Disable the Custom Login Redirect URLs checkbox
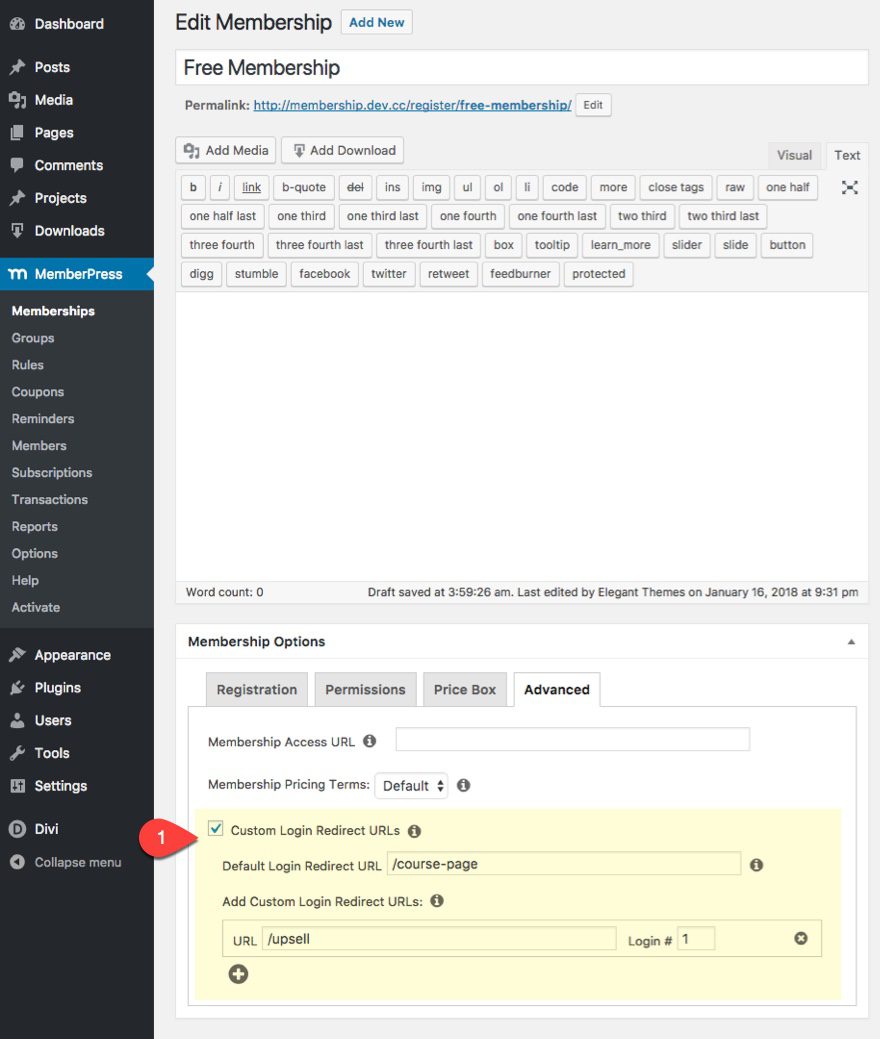This screenshot has height=1039, width=880. [216, 828]
